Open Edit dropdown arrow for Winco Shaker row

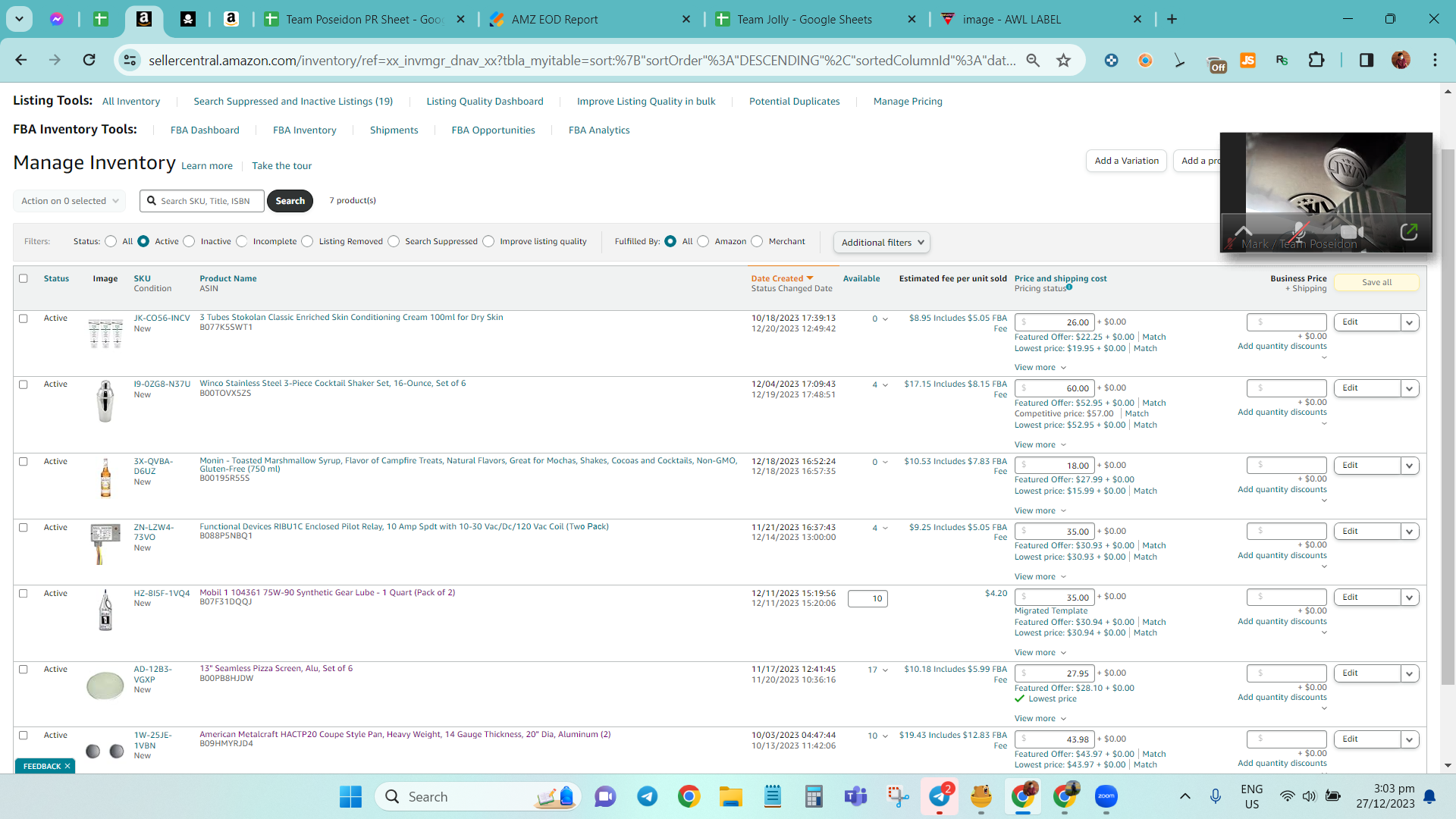(1410, 388)
